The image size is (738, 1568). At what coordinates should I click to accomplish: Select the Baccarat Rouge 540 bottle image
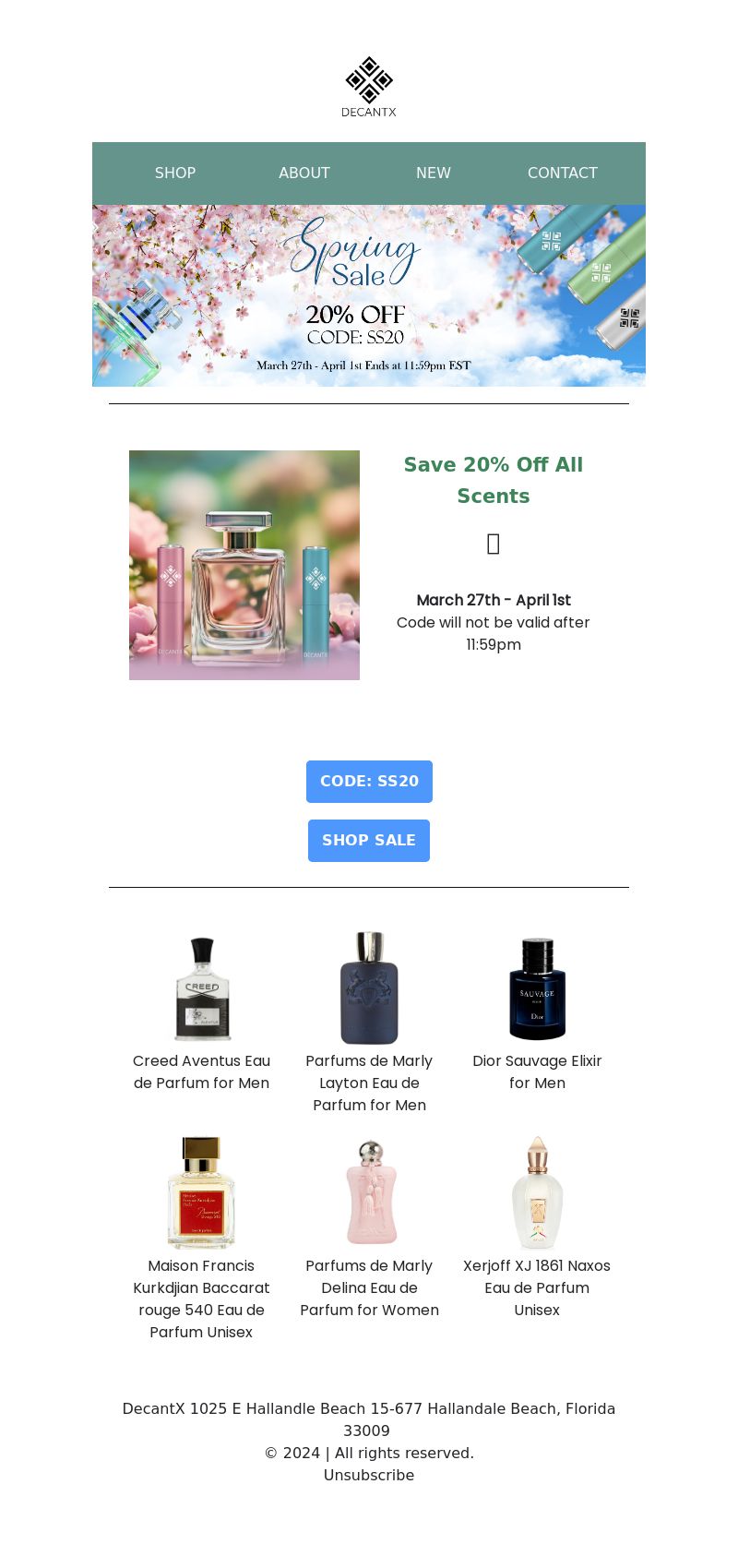click(x=201, y=1192)
